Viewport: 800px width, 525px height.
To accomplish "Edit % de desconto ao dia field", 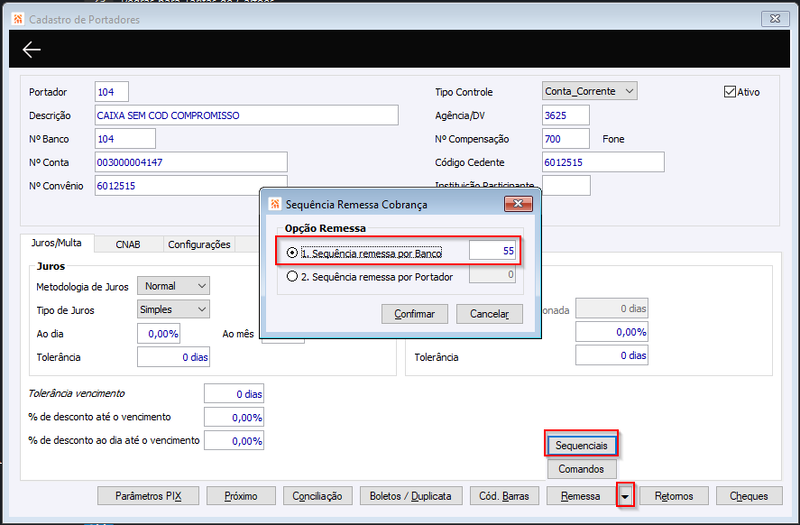I will [x=234, y=441].
